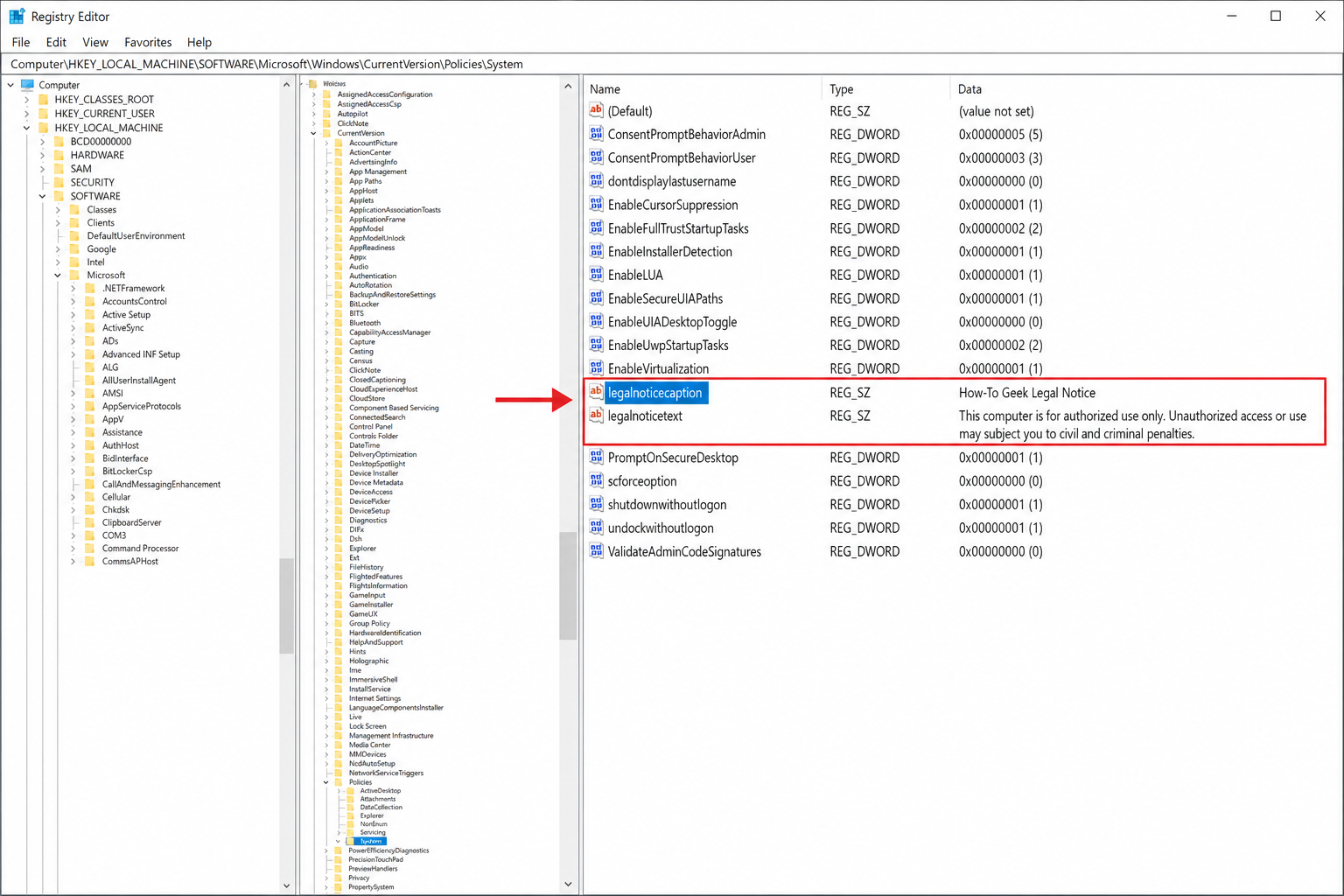
Task: Click the PromptOnSecureDesktop value icon
Action: coord(596,457)
